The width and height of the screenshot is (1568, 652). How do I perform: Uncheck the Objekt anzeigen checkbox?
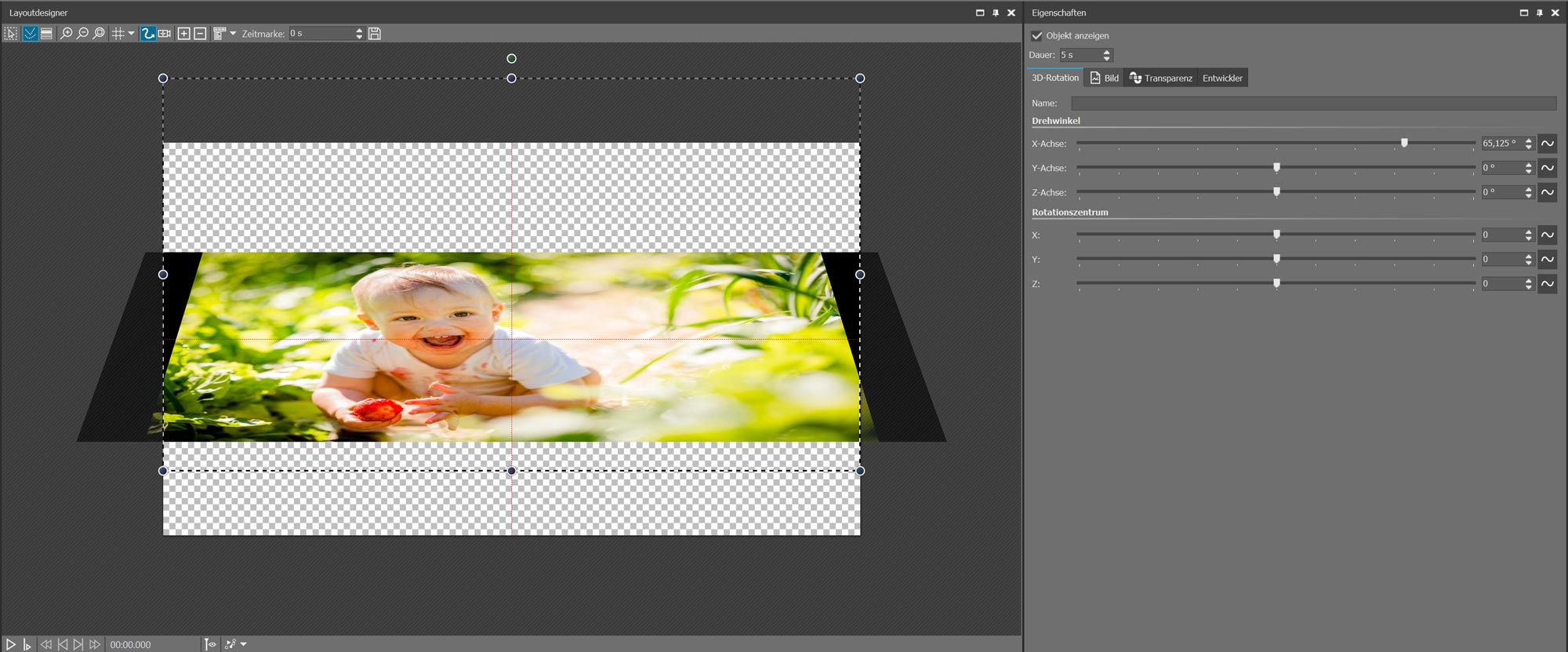[x=1037, y=36]
